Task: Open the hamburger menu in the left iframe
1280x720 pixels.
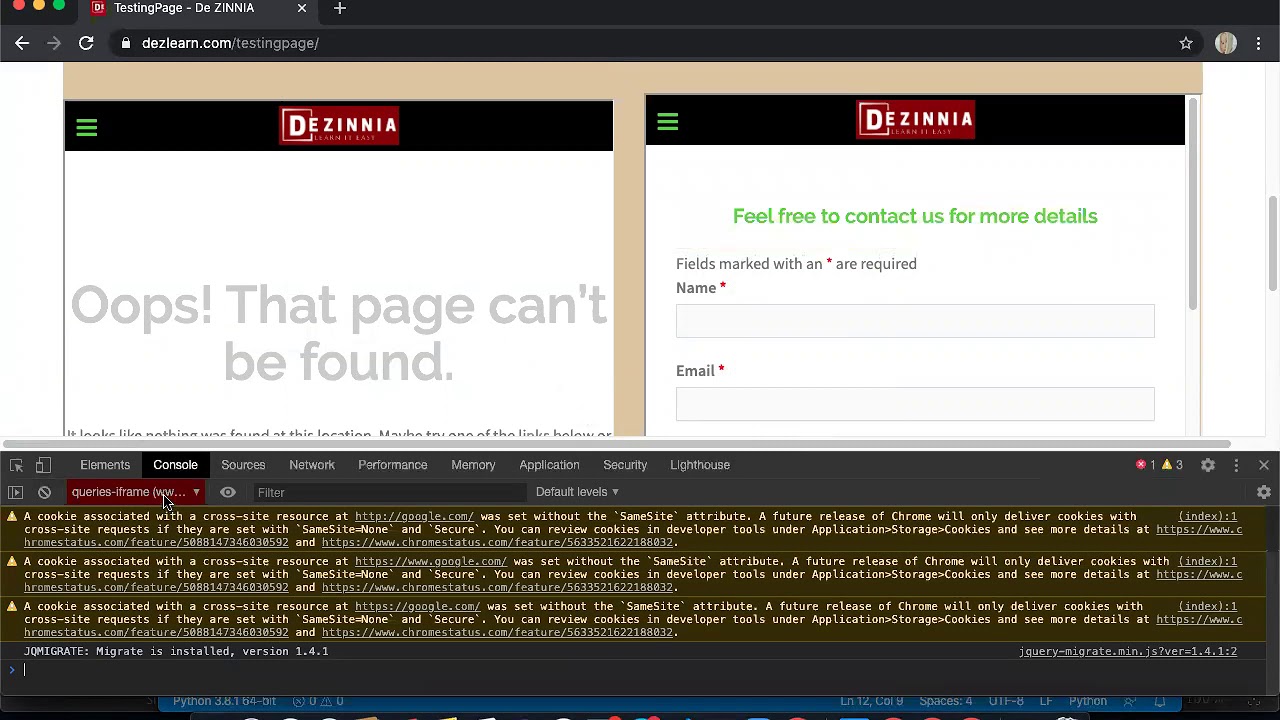Action: pyautogui.click(x=87, y=127)
